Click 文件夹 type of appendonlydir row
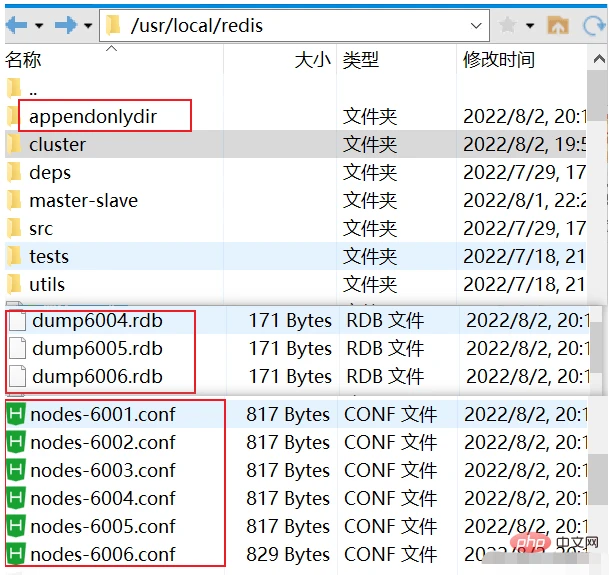 pos(370,117)
